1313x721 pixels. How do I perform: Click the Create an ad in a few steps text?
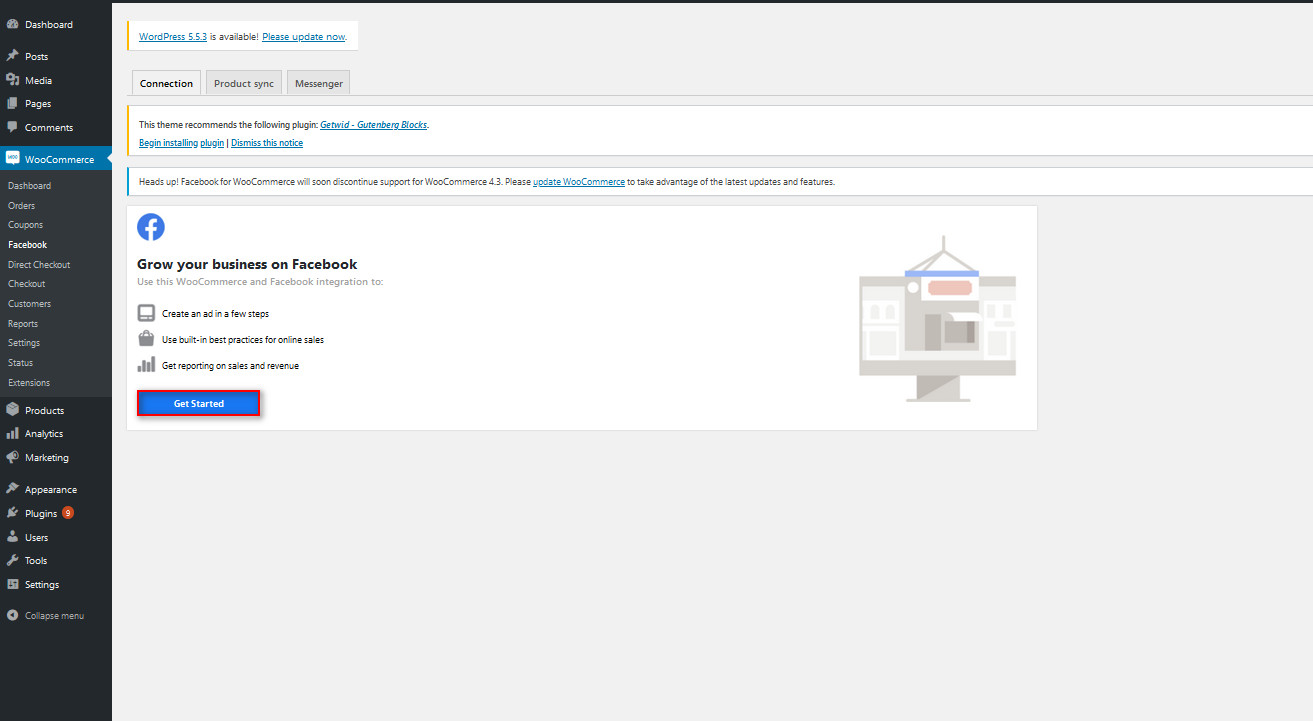(x=215, y=314)
